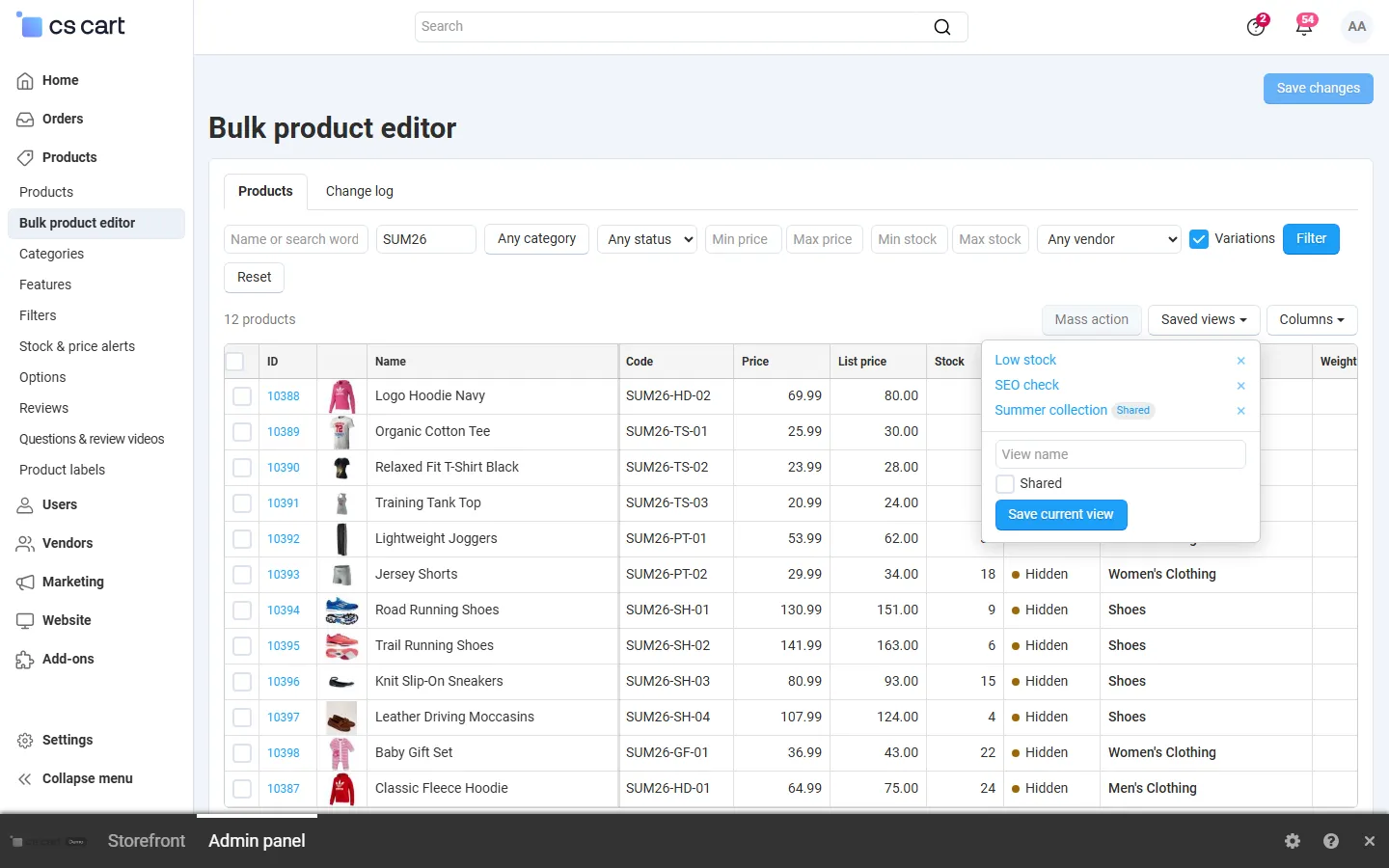The height and width of the screenshot is (868, 1389).
Task: Open the notifications bell icon
Action: [1304, 26]
